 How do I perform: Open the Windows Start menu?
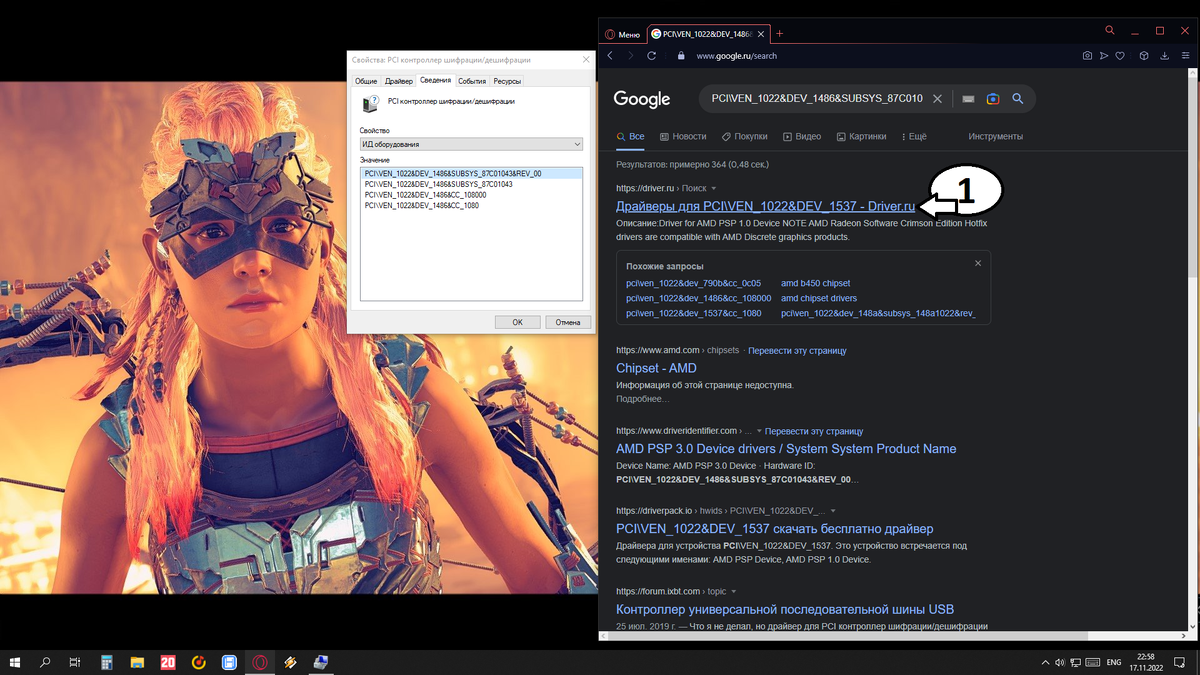[x=15, y=662]
